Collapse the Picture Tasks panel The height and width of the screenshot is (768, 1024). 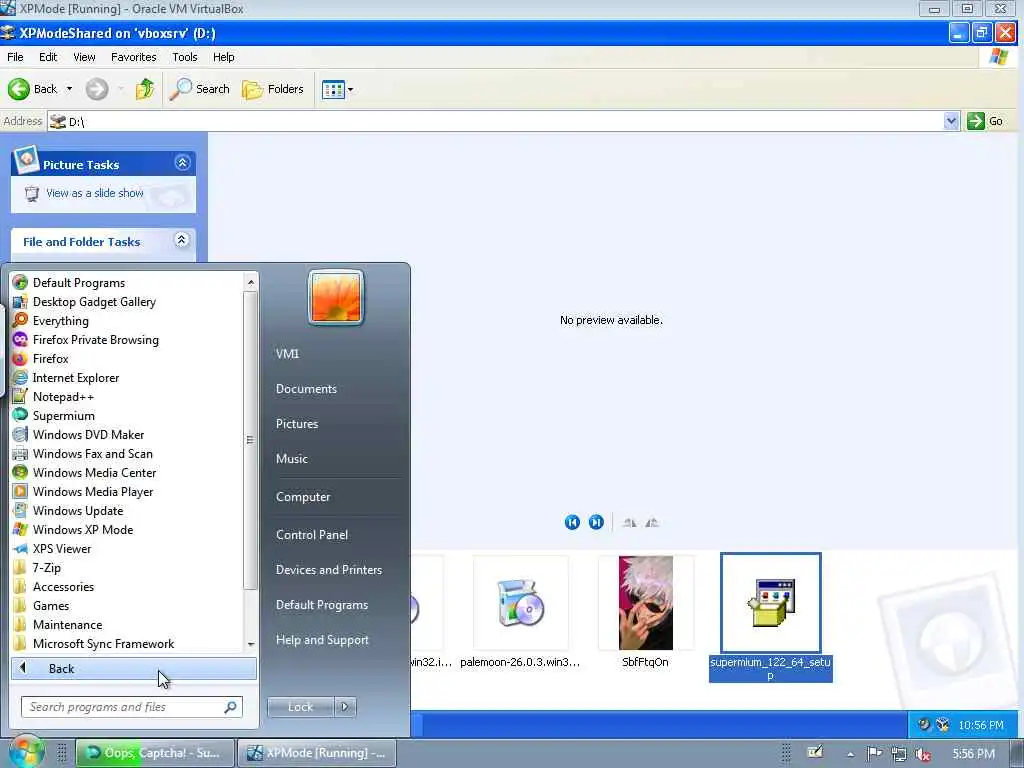click(182, 163)
